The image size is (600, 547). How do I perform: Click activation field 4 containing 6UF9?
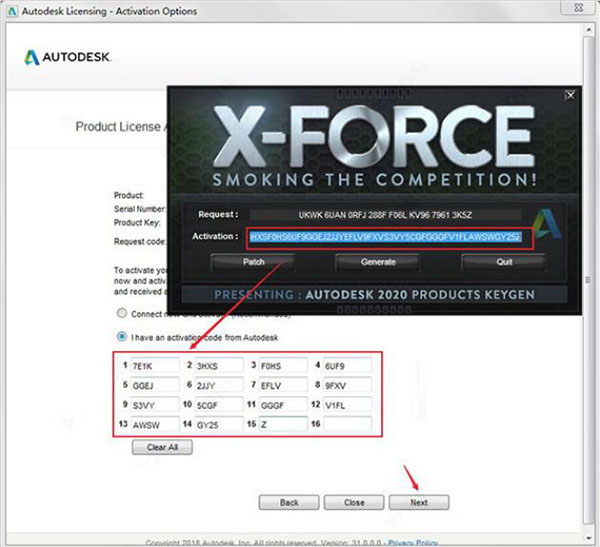347,366
